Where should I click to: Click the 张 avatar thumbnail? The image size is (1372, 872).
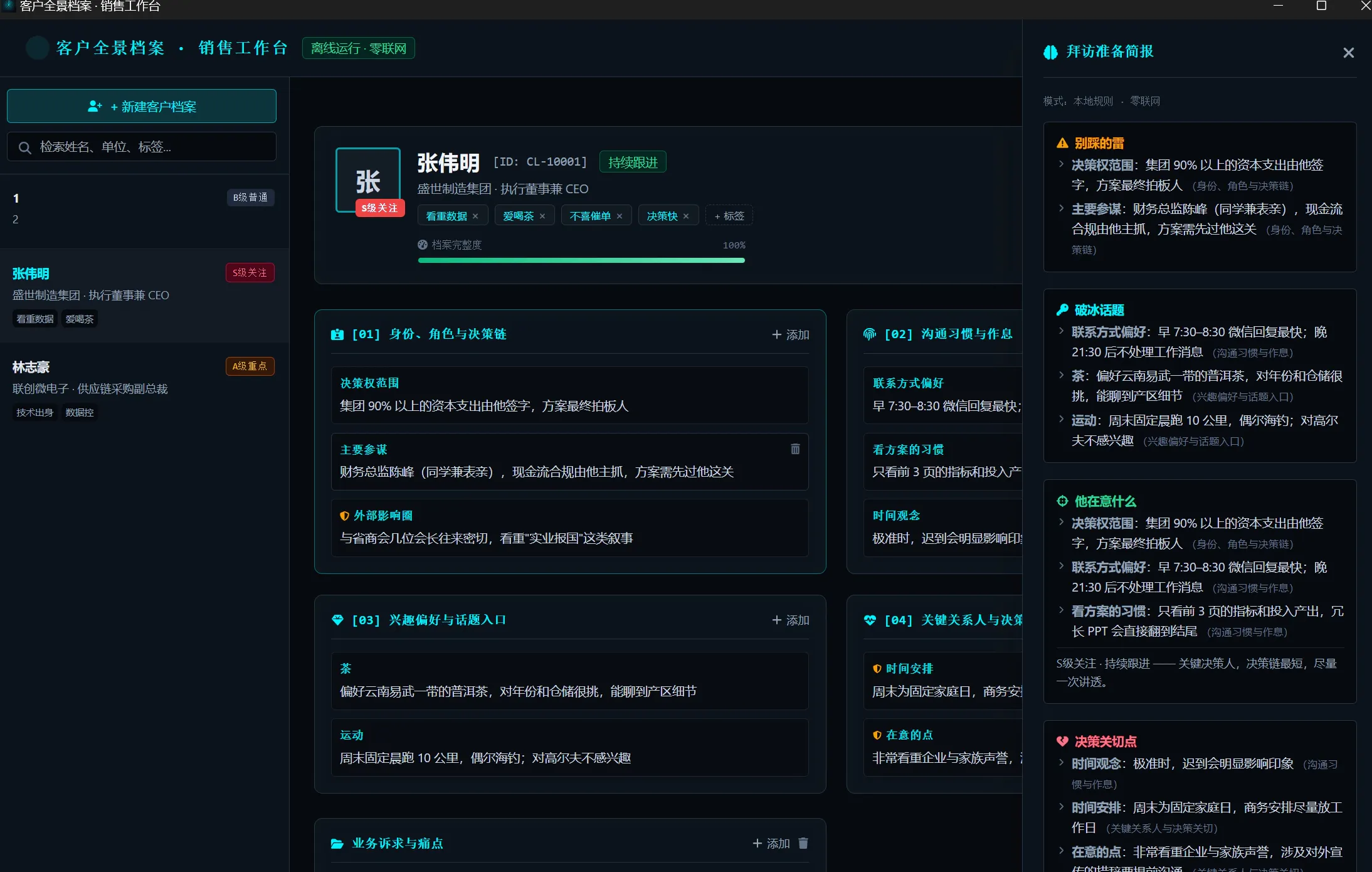[x=368, y=181]
